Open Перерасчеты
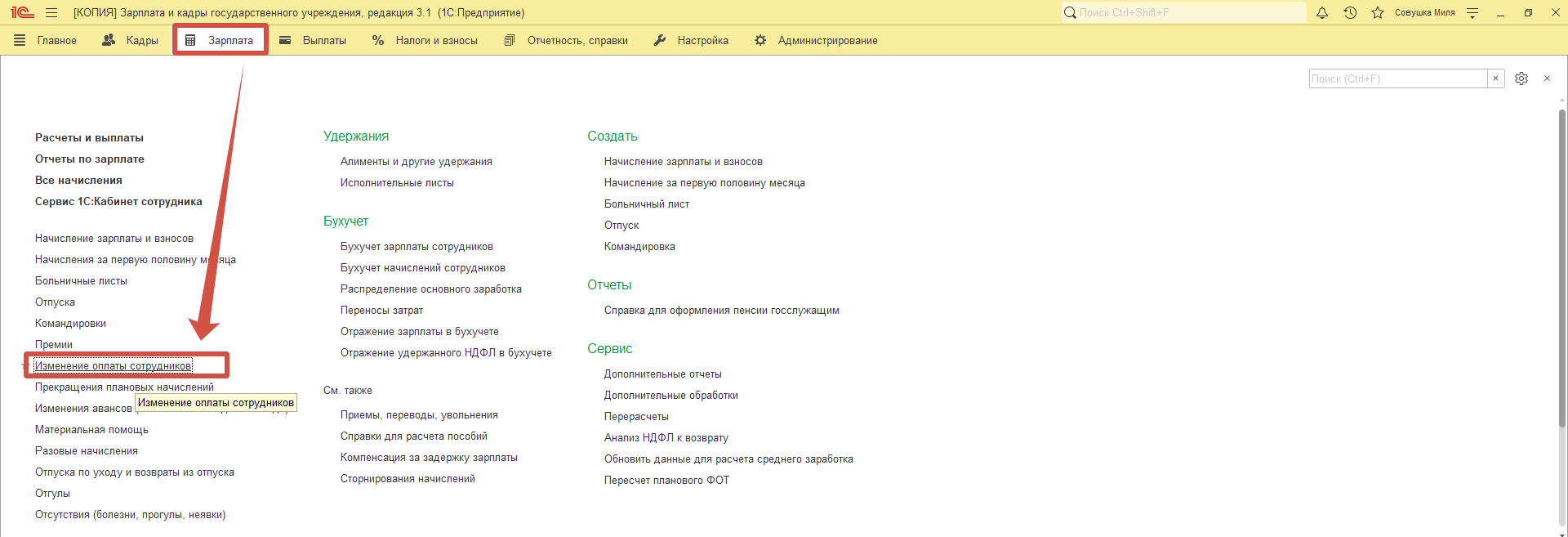 point(636,417)
